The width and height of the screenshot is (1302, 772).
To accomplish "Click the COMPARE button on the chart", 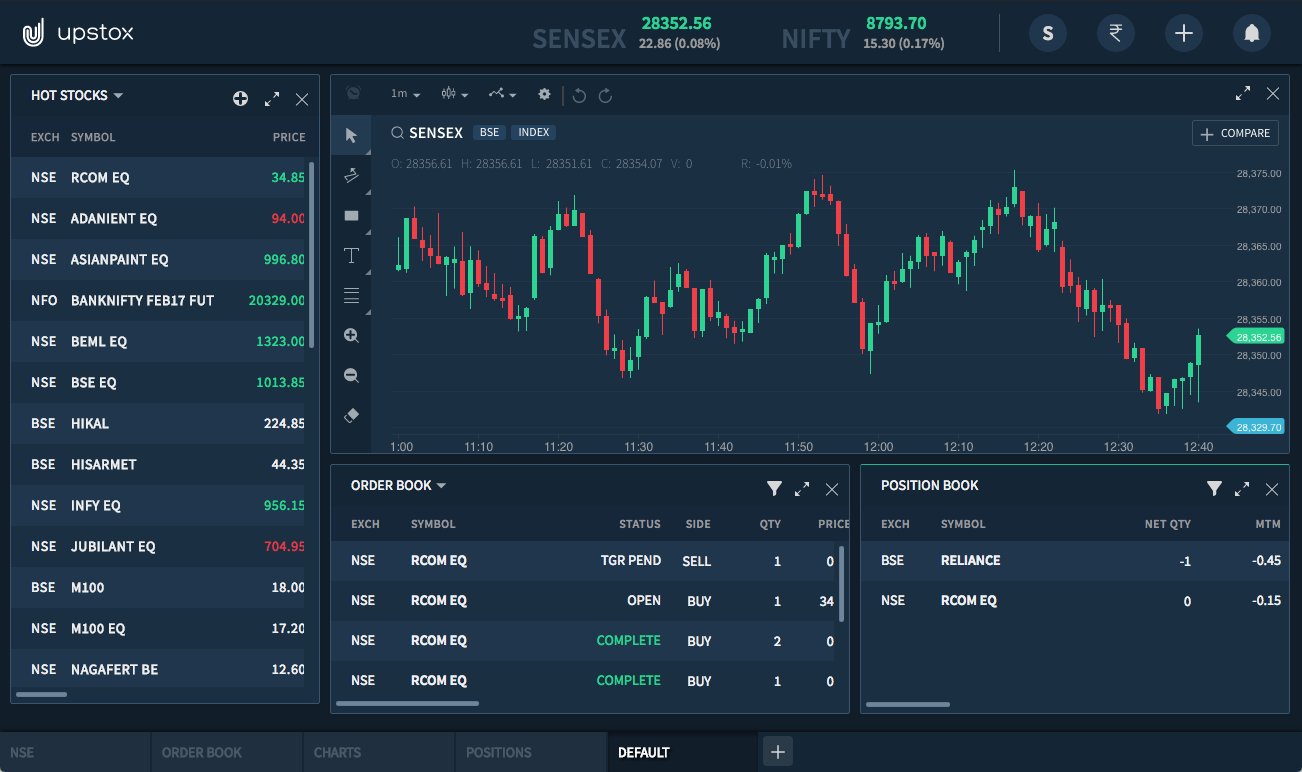I will (1235, 132).
